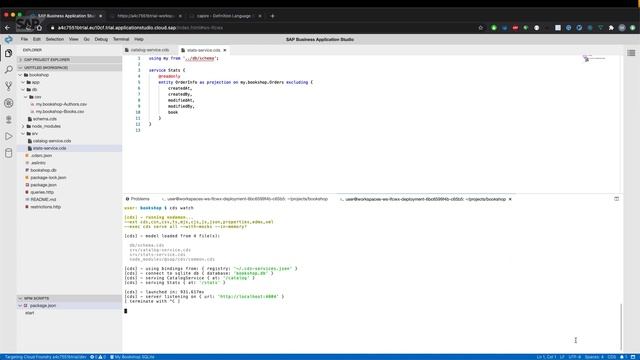This screenshot has width=640, height=360.
Task: Click the localhost server URL in terminal
Action: pos(248,297)
